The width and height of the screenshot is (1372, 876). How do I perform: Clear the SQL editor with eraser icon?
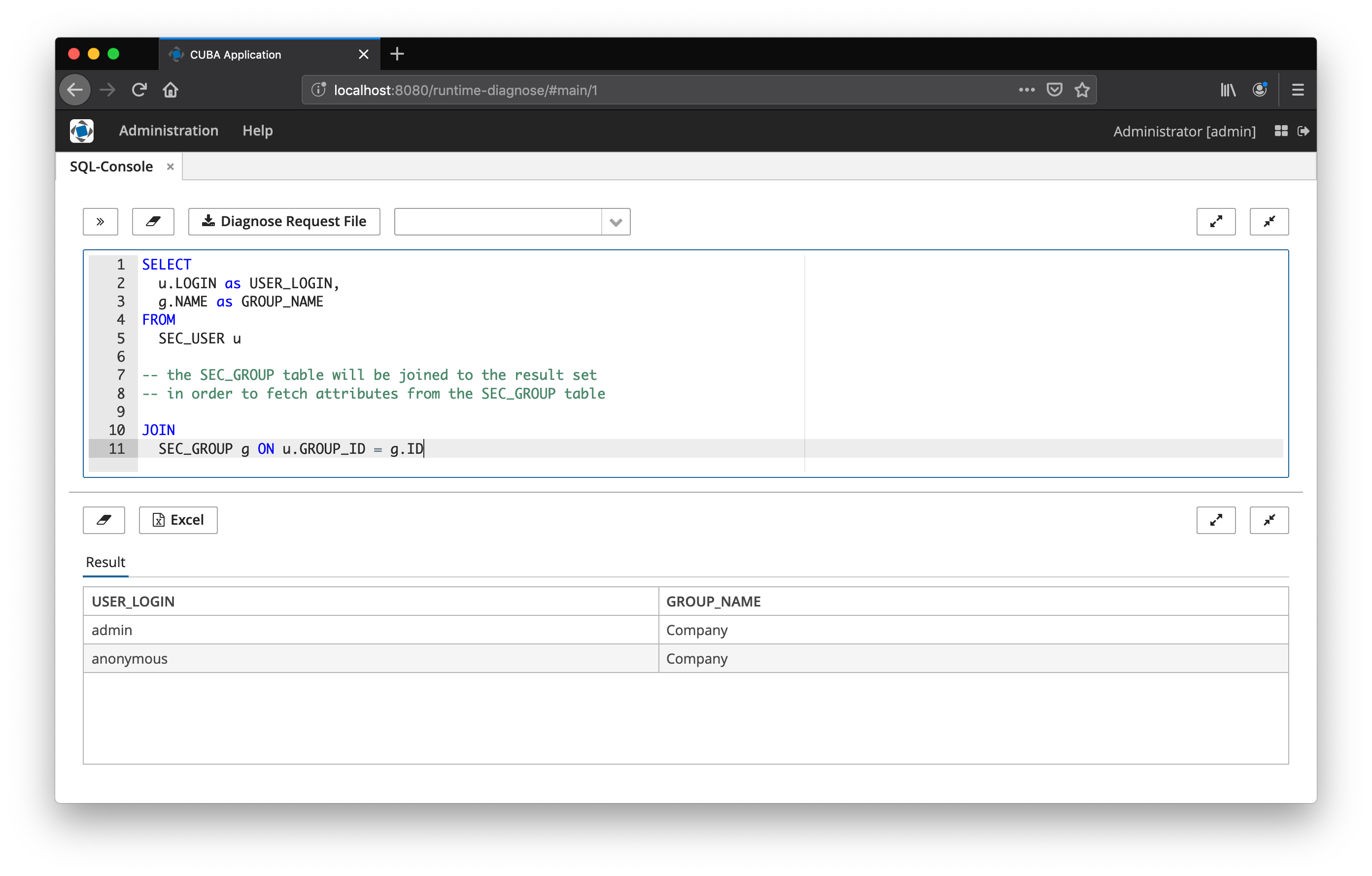pyautogui.click(x=153, y=222)
